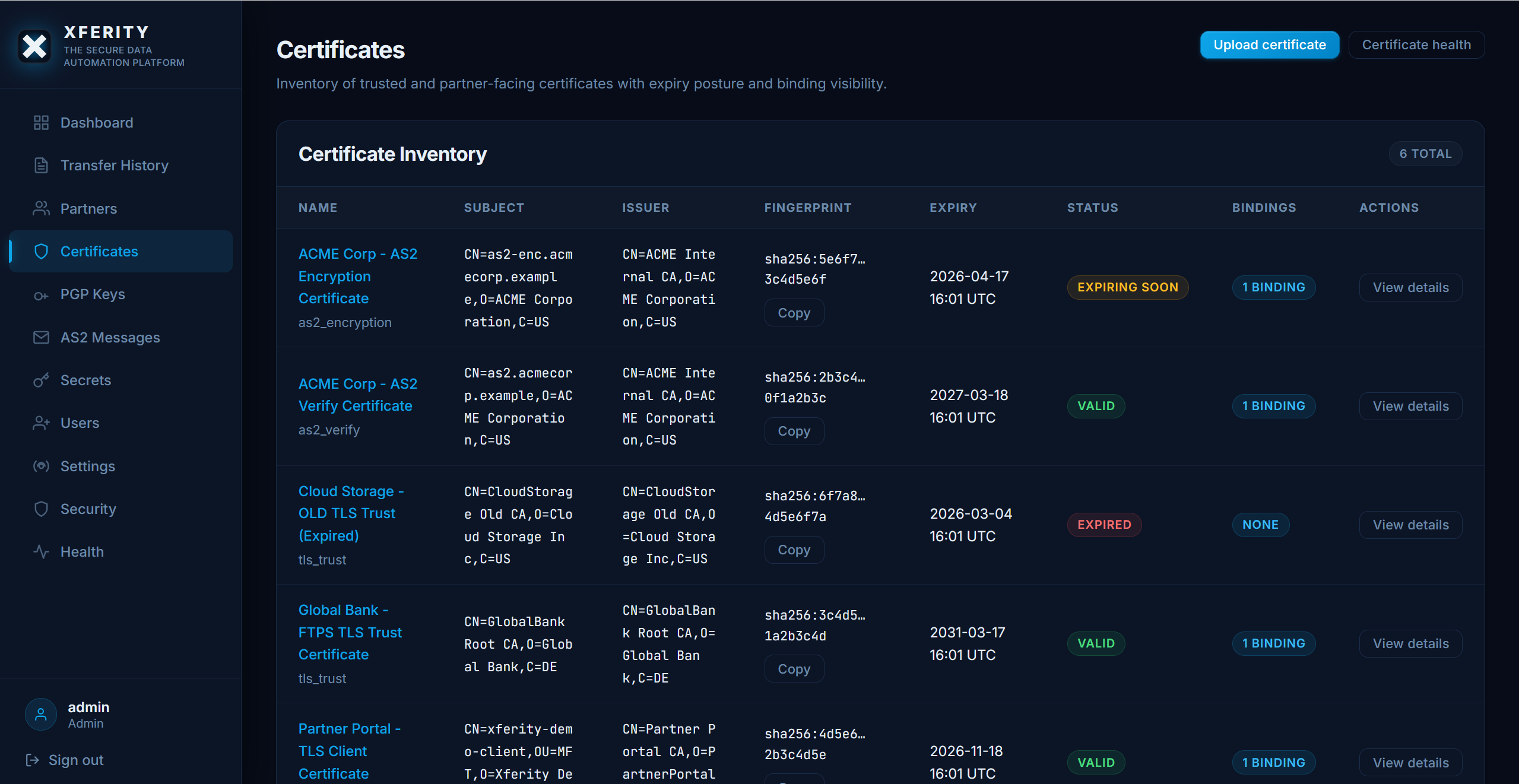Click the Xferity X logo icon
The height and width of the screenshot is (784, 1519).
click(x=34, y=46)
